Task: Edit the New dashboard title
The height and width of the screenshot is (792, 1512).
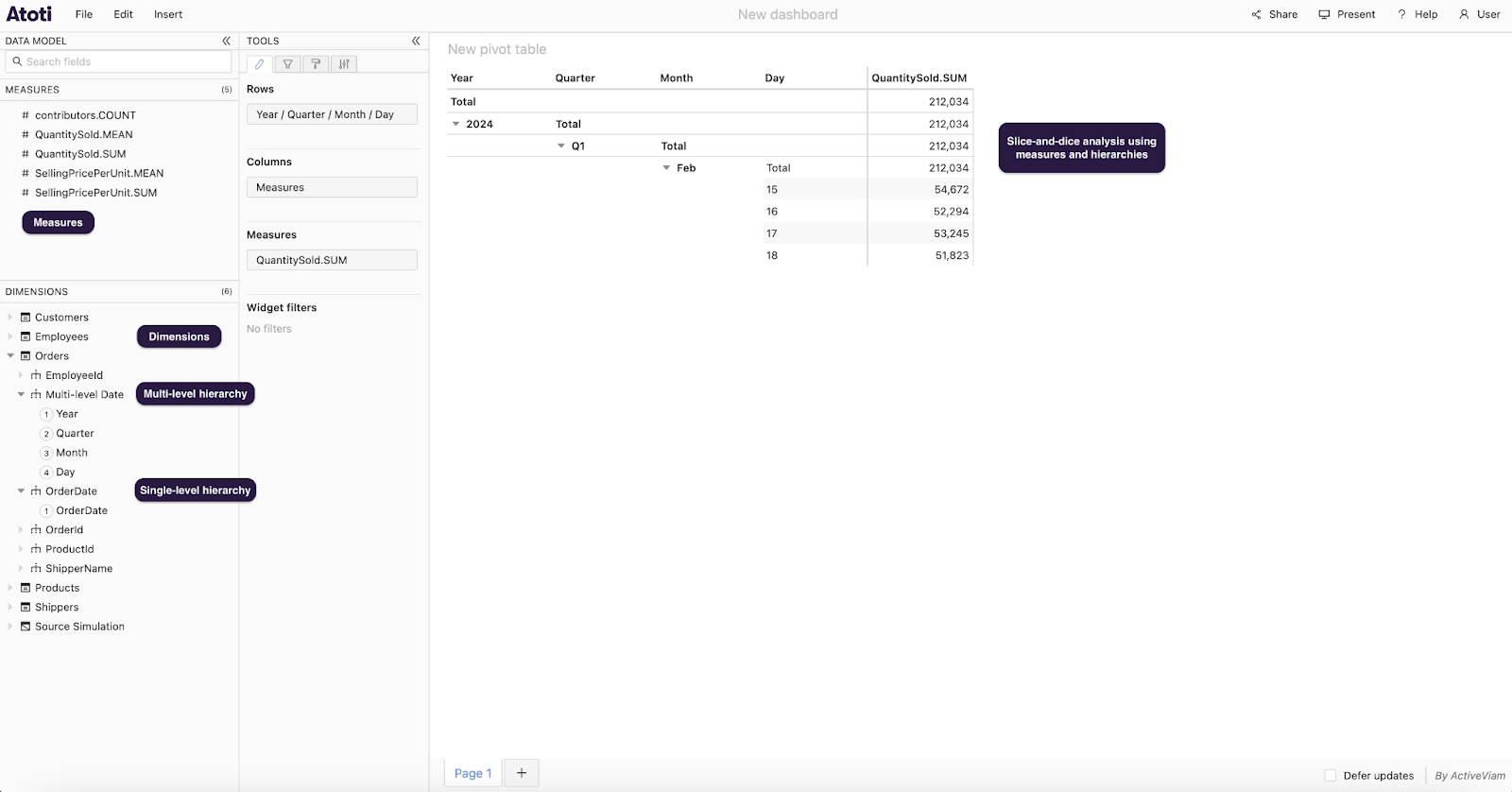Action: coord(787,14)
